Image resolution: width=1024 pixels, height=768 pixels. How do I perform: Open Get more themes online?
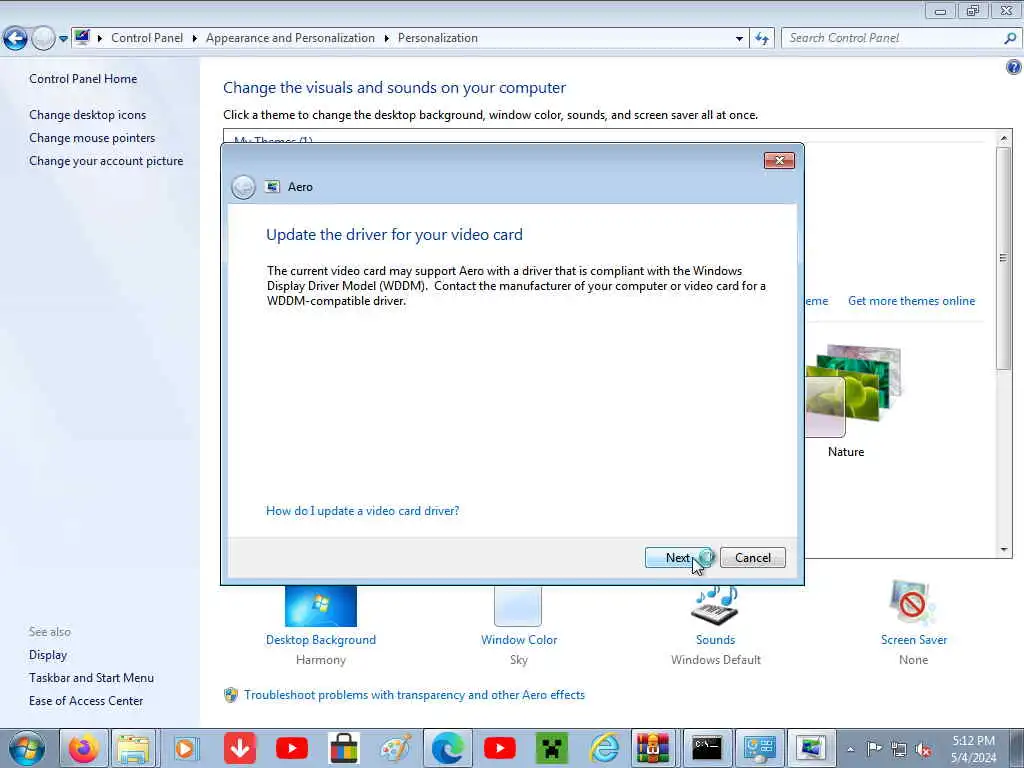pos(911,301)
